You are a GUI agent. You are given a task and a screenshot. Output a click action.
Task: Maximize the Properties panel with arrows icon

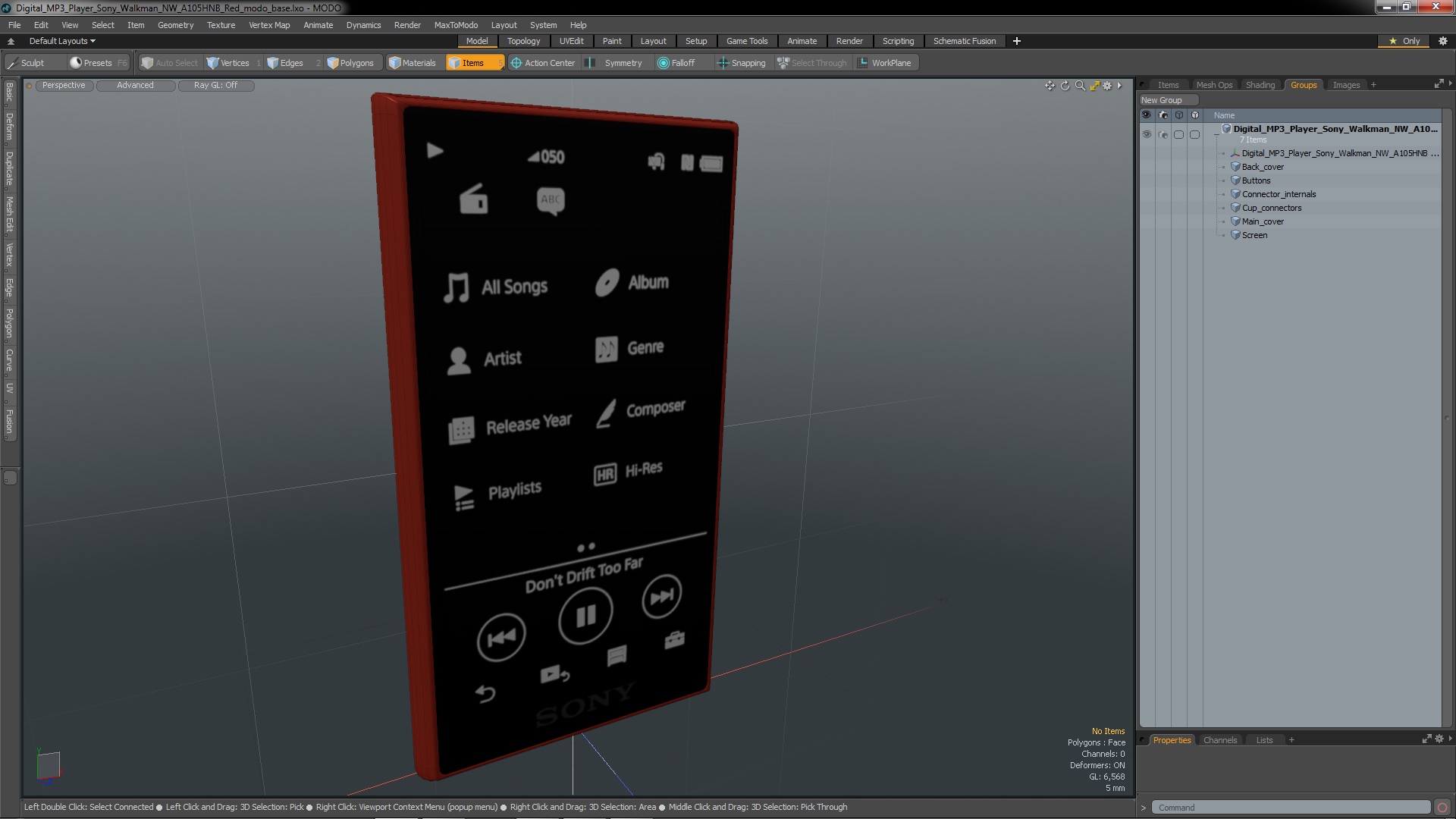1426,739
